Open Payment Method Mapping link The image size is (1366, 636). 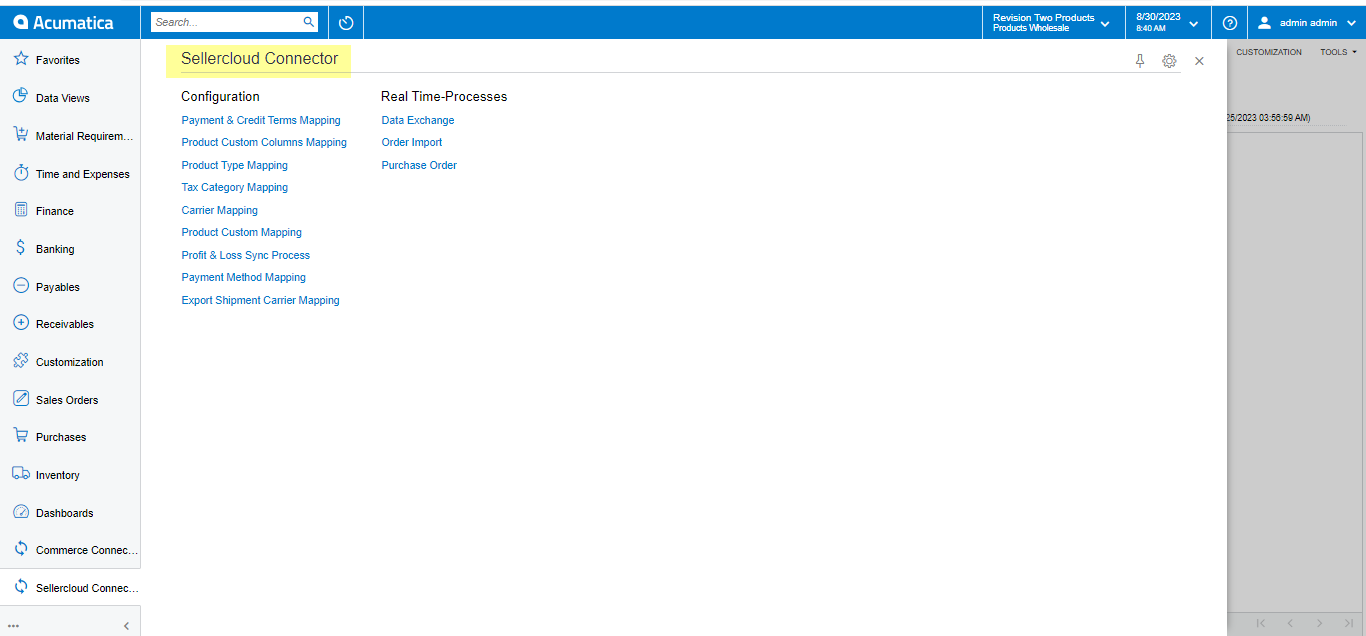pyautogui.click(x=243, y=277)
